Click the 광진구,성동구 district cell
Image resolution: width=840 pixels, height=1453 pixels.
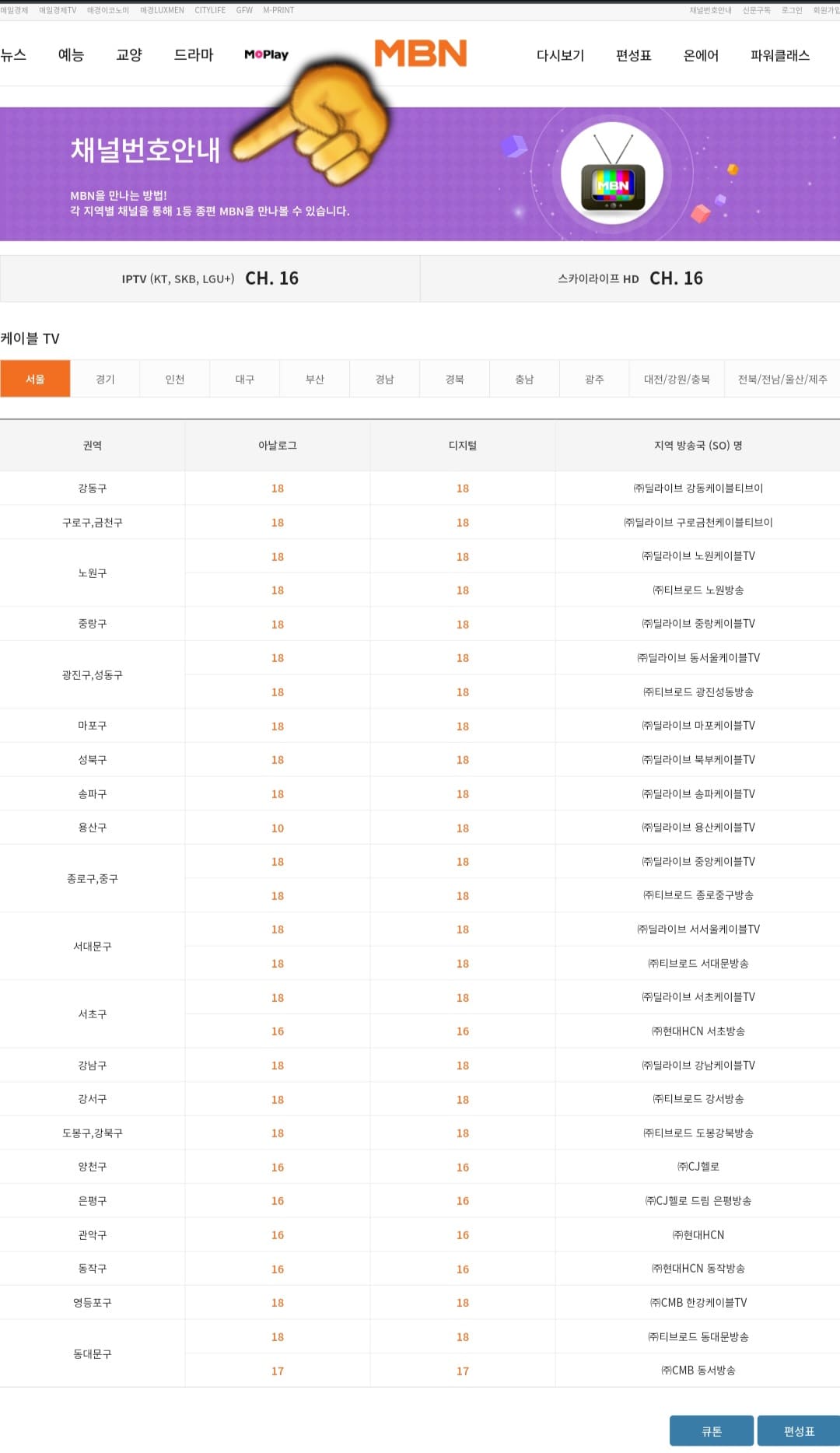(x=93, y=674)
